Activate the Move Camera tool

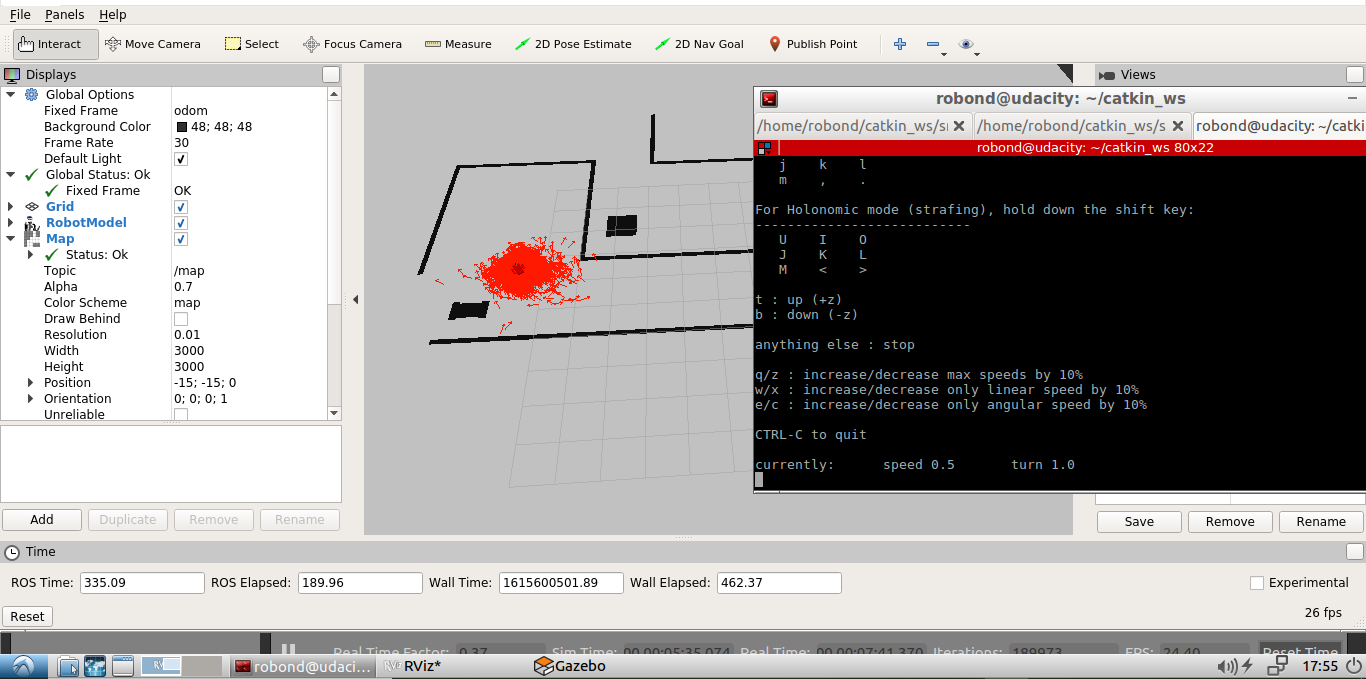pyautogui.click(x=153, y=43)
